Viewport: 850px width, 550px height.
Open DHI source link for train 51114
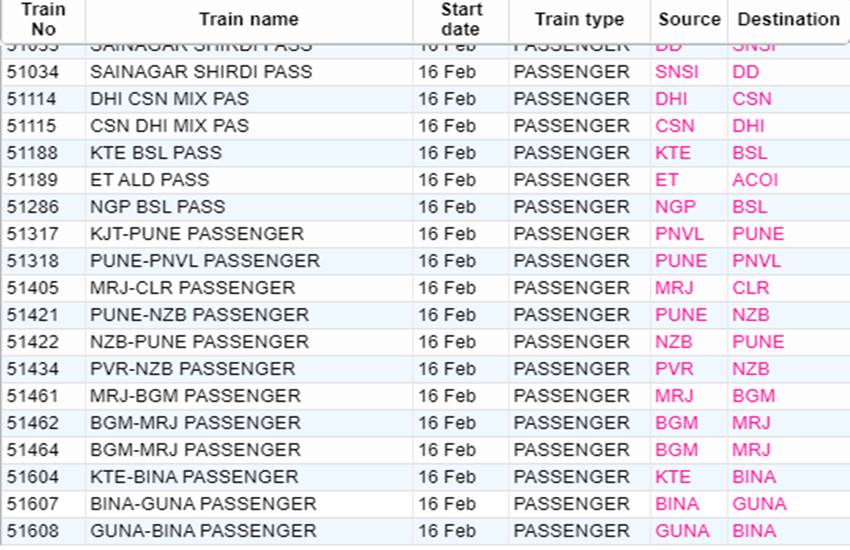pyautogui.click(x=671, y=99)
